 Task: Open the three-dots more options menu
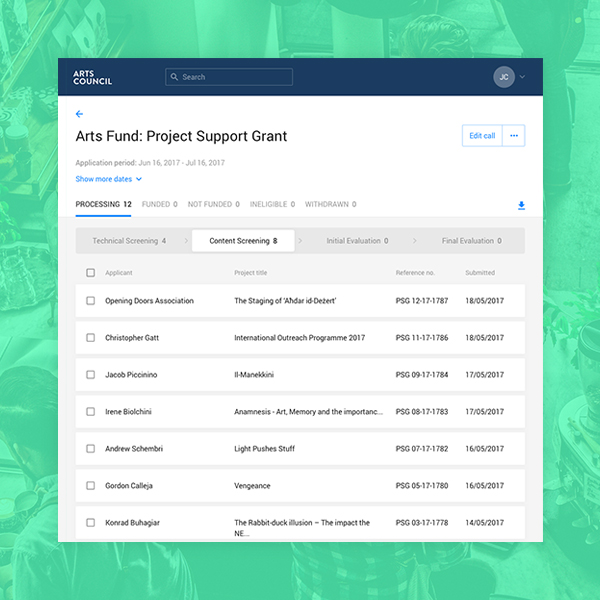514,136
